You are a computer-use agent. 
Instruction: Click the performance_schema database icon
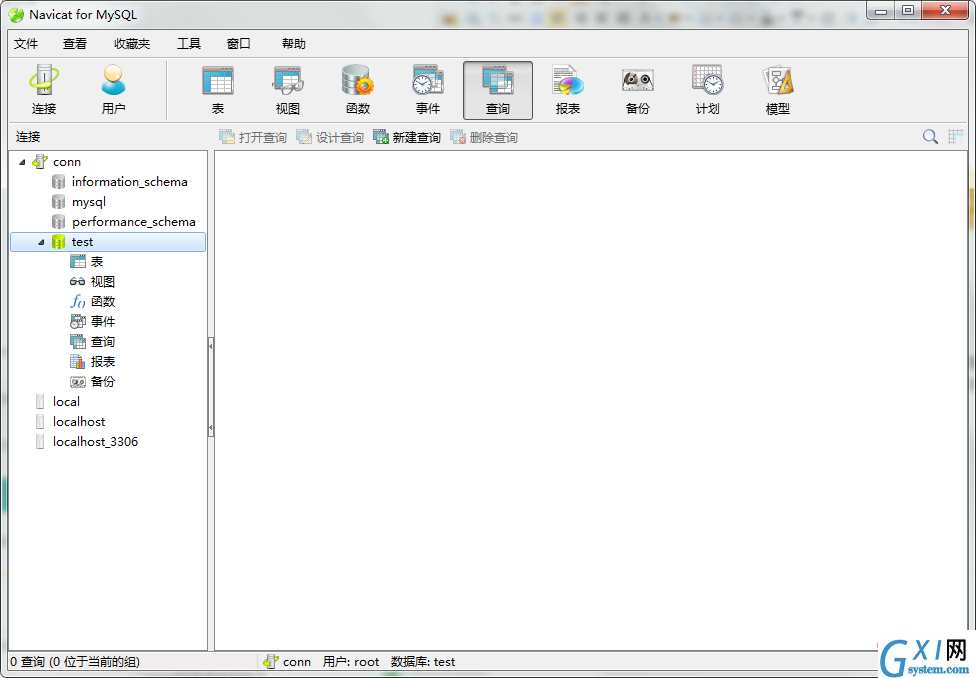coord(59,222)
